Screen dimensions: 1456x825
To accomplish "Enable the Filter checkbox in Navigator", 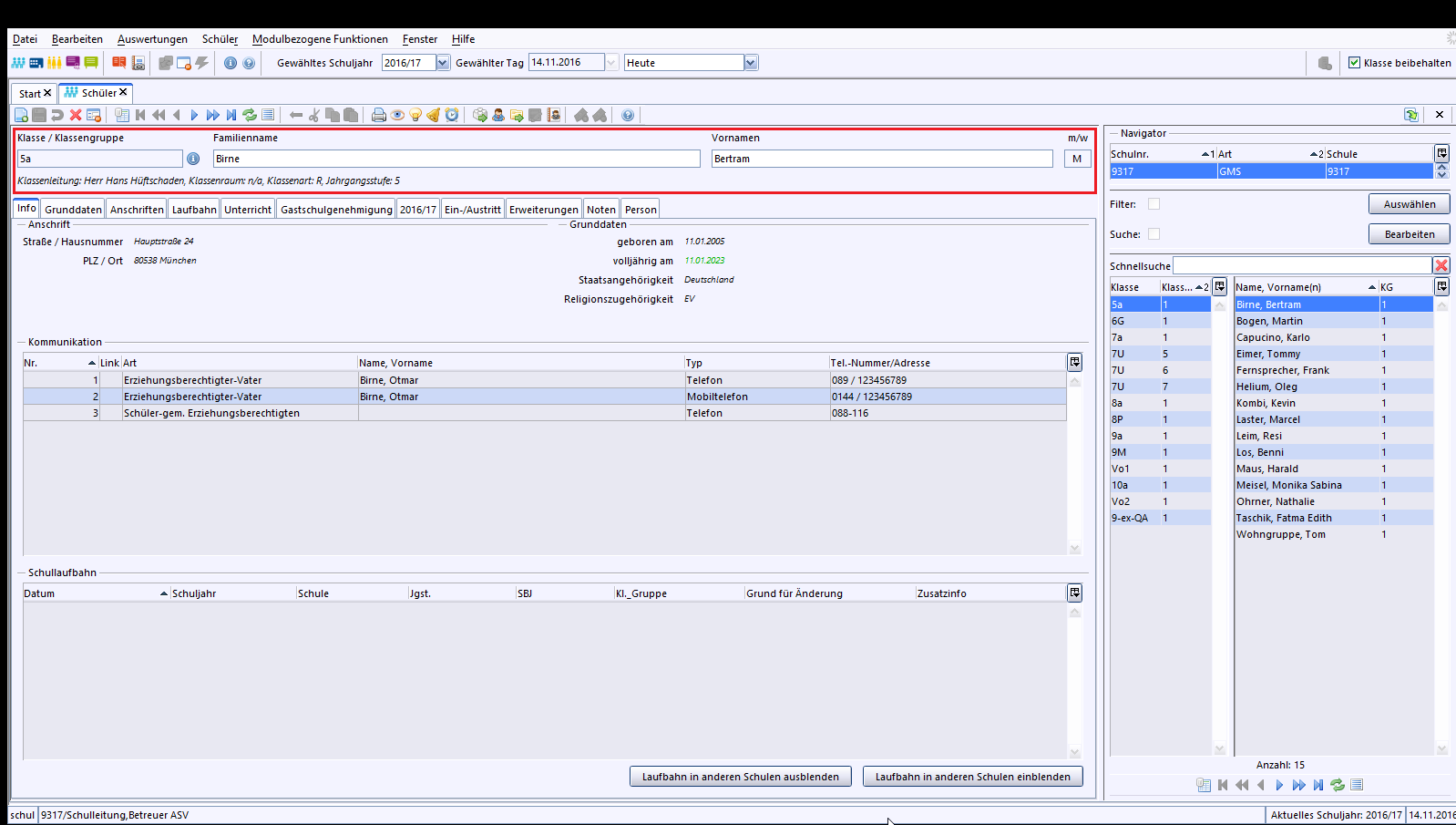I will 1154,204.
